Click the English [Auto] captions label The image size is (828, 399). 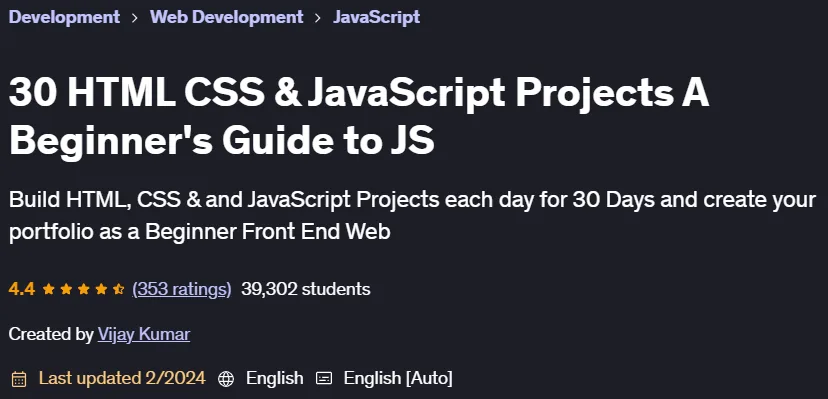(398, 378)
